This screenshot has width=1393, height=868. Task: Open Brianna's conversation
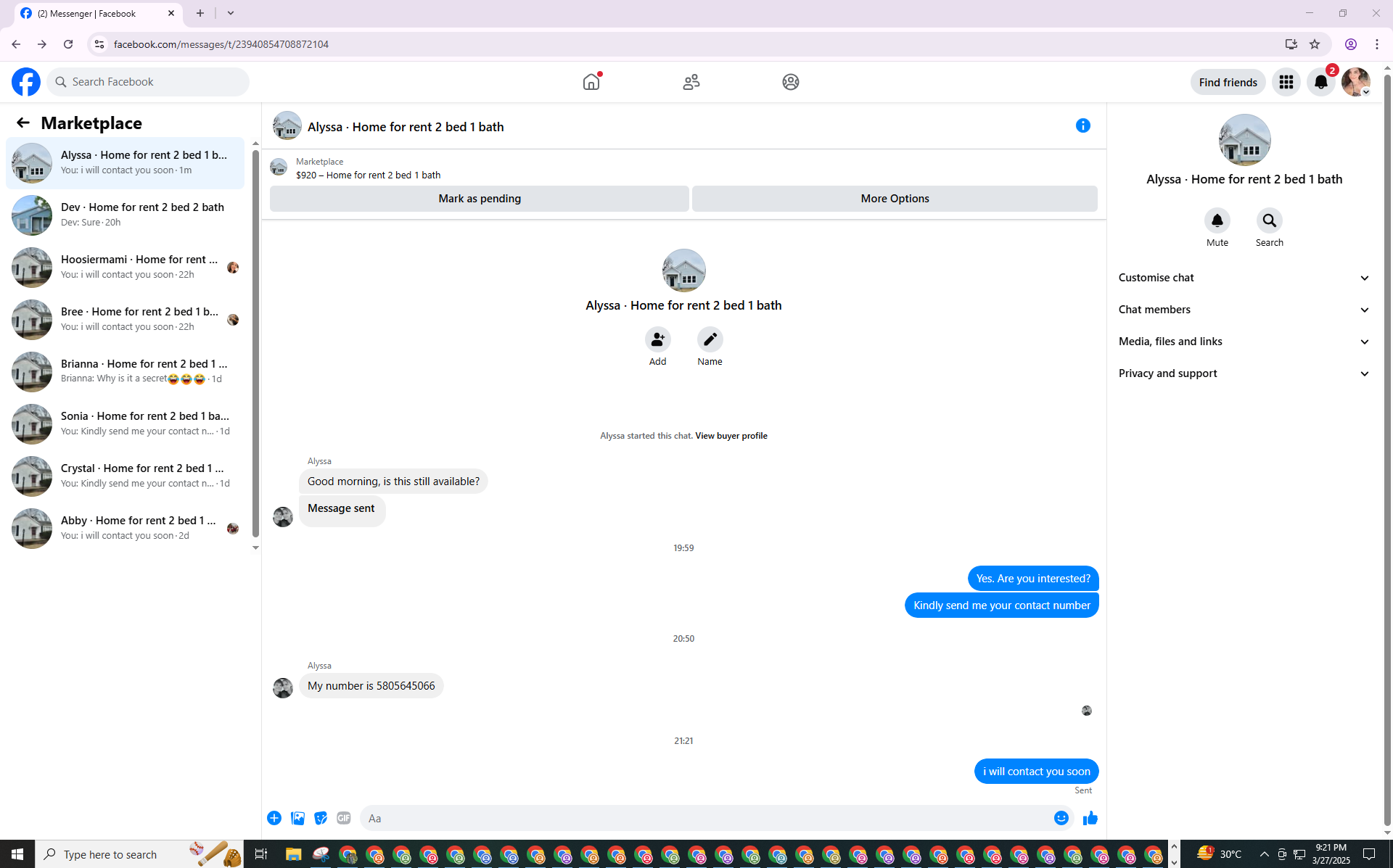[126, 372]
